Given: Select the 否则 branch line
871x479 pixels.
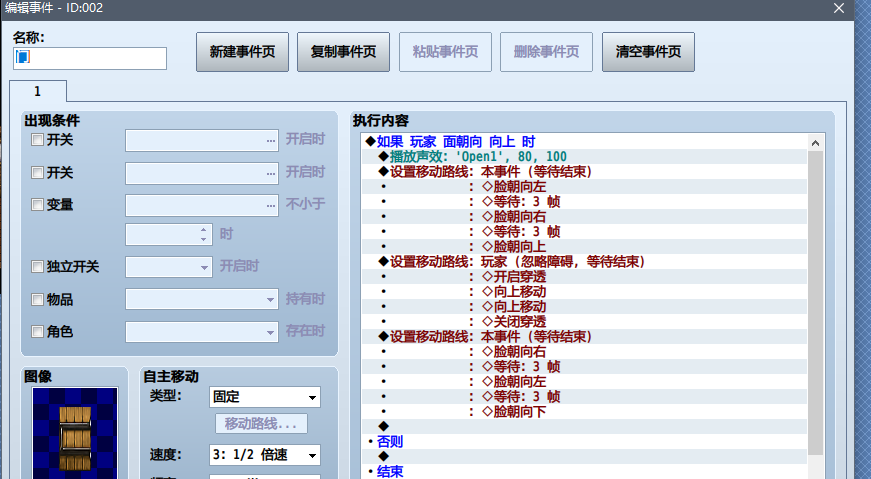Looking at the screenshot, I should (584, 442).
